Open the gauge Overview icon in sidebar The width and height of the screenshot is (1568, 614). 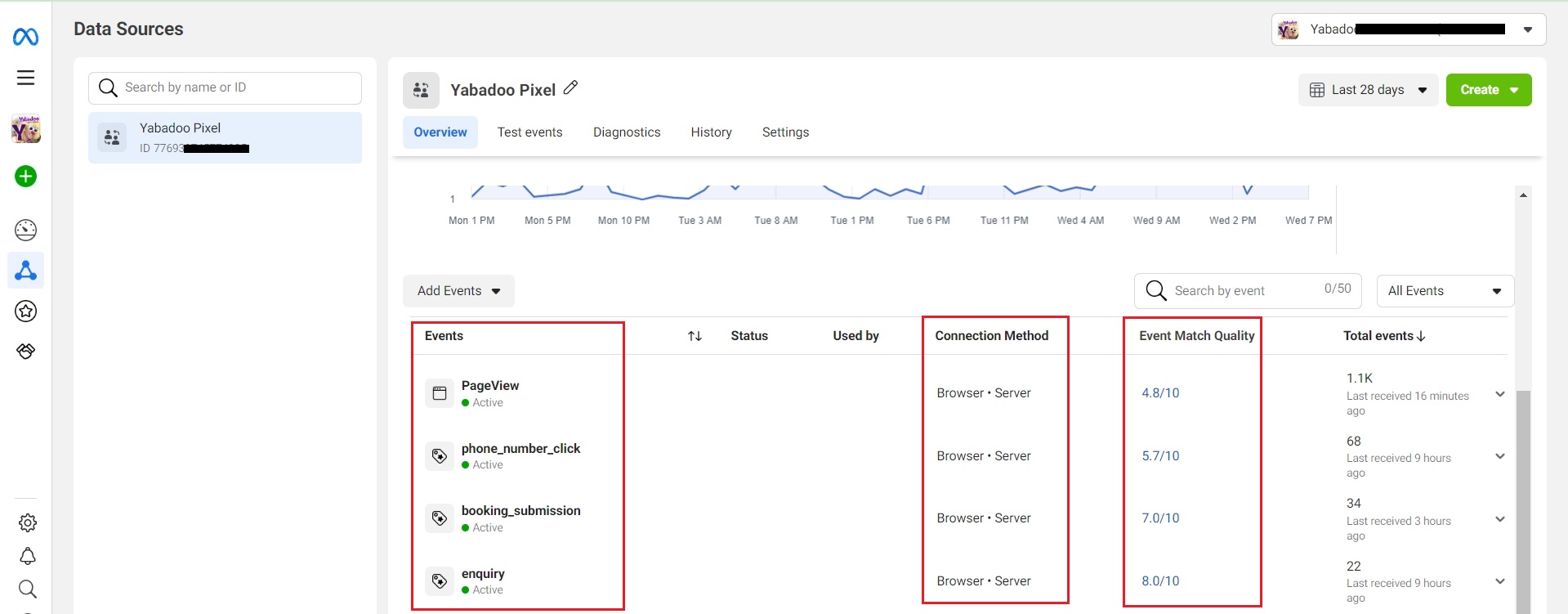coord(26,230)
